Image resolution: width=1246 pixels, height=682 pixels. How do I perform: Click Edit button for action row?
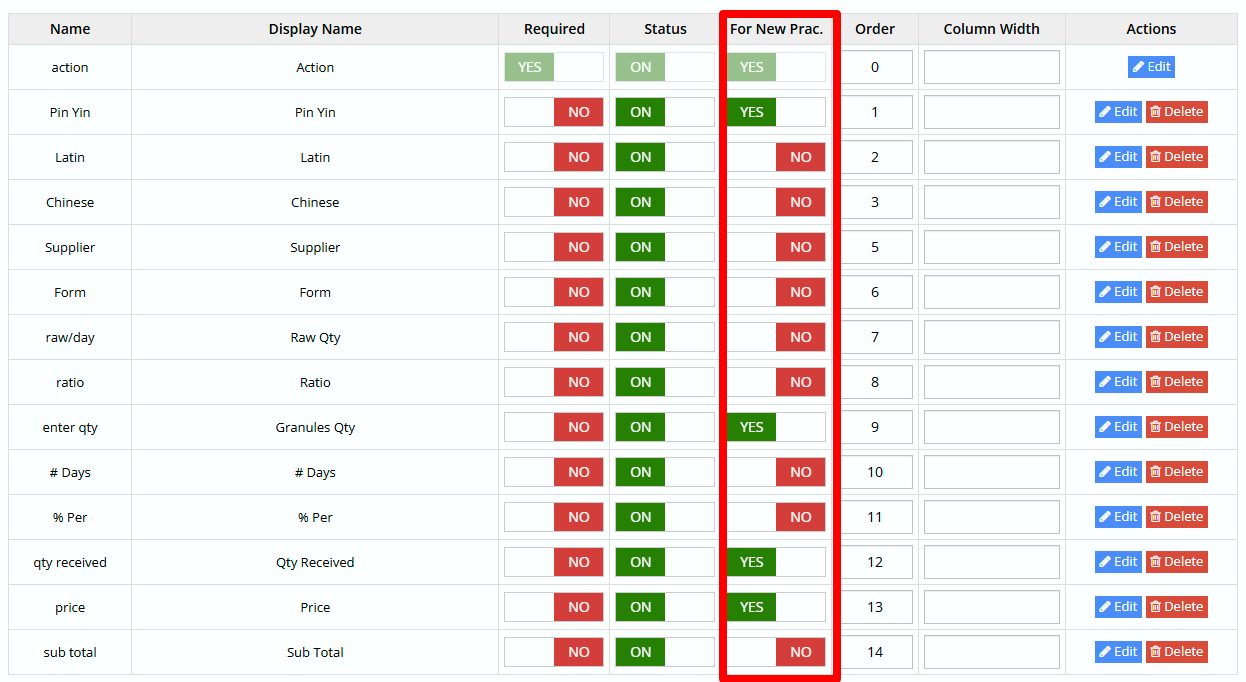click(x=1151, y=67)
